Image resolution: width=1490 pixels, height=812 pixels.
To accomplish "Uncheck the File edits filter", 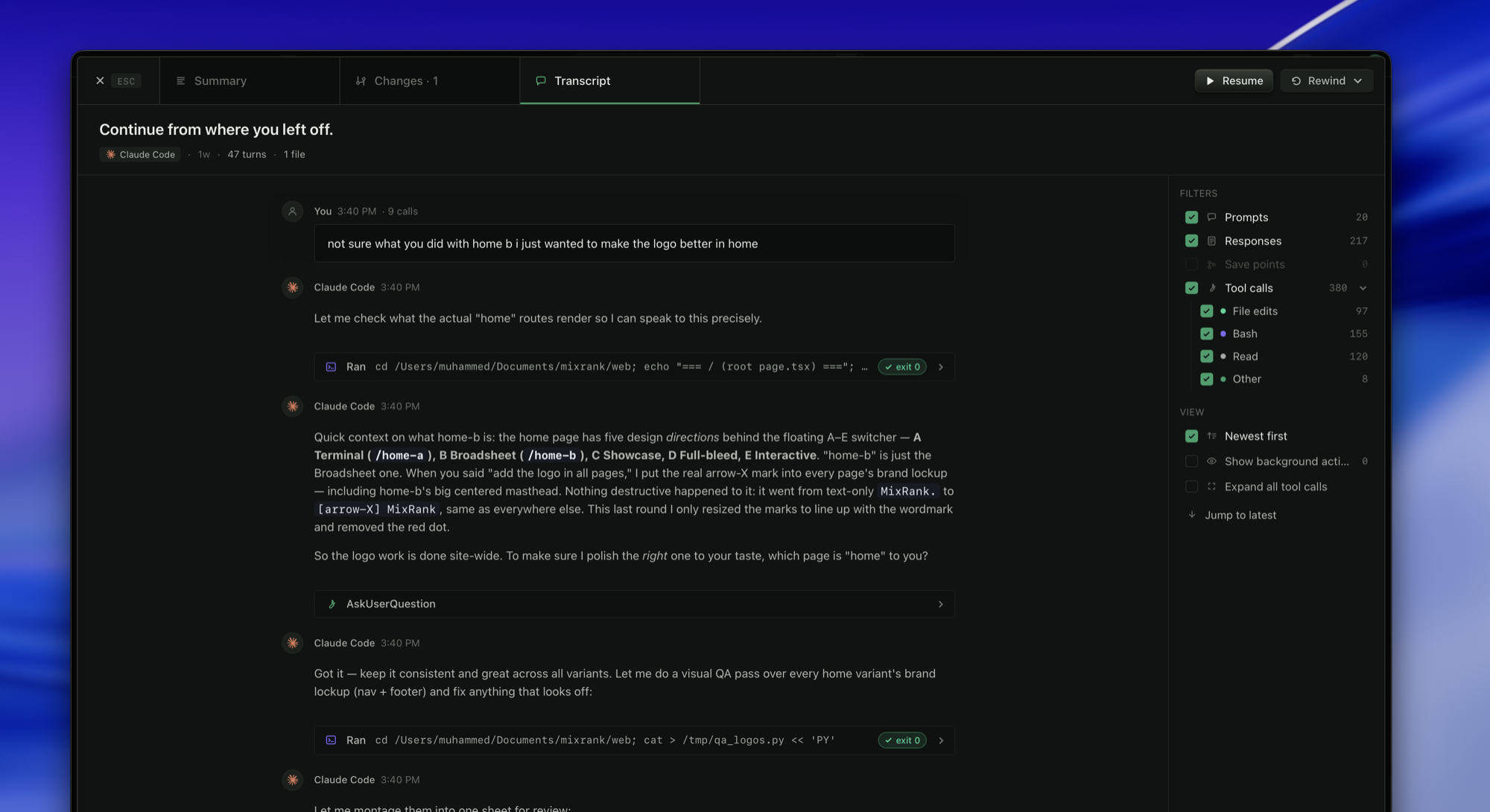I will click(x=1206, y=311).
